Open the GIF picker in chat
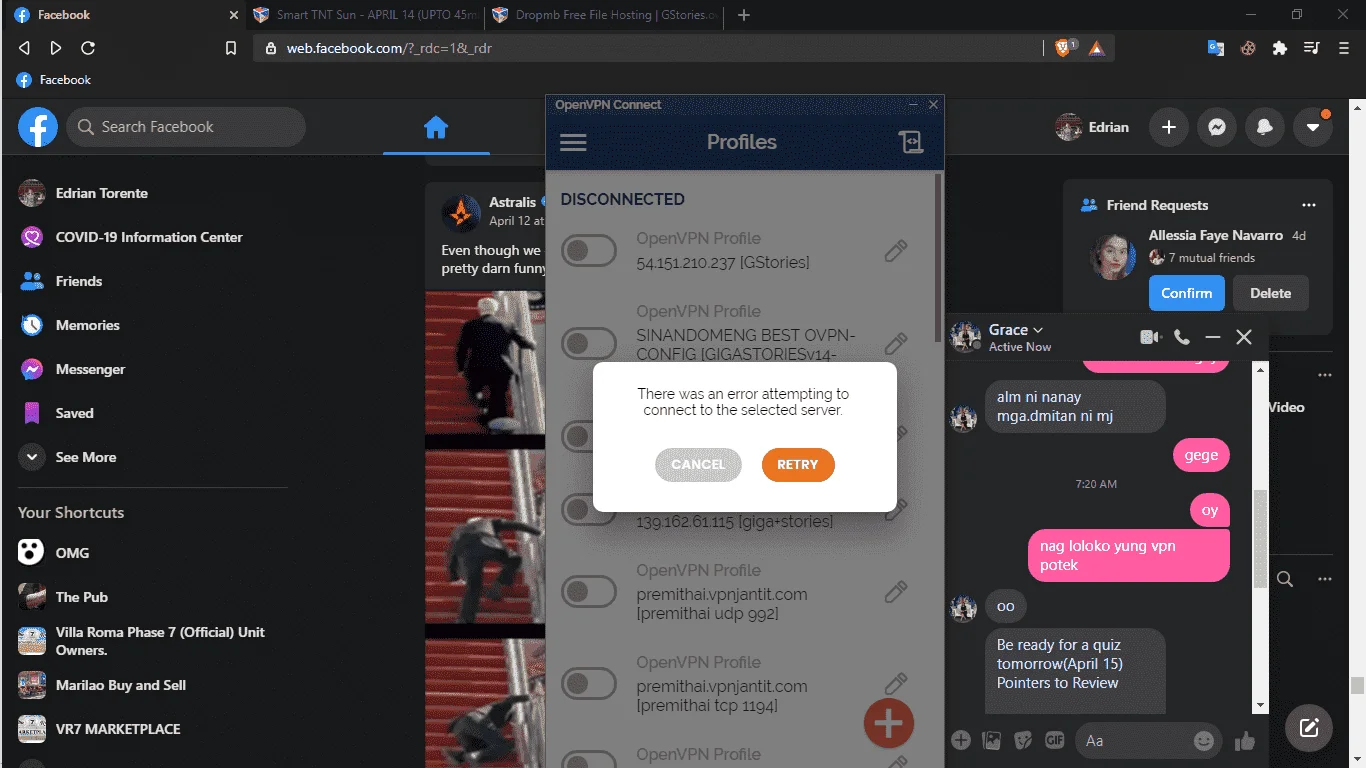1366x768 pixels. 1054,741
